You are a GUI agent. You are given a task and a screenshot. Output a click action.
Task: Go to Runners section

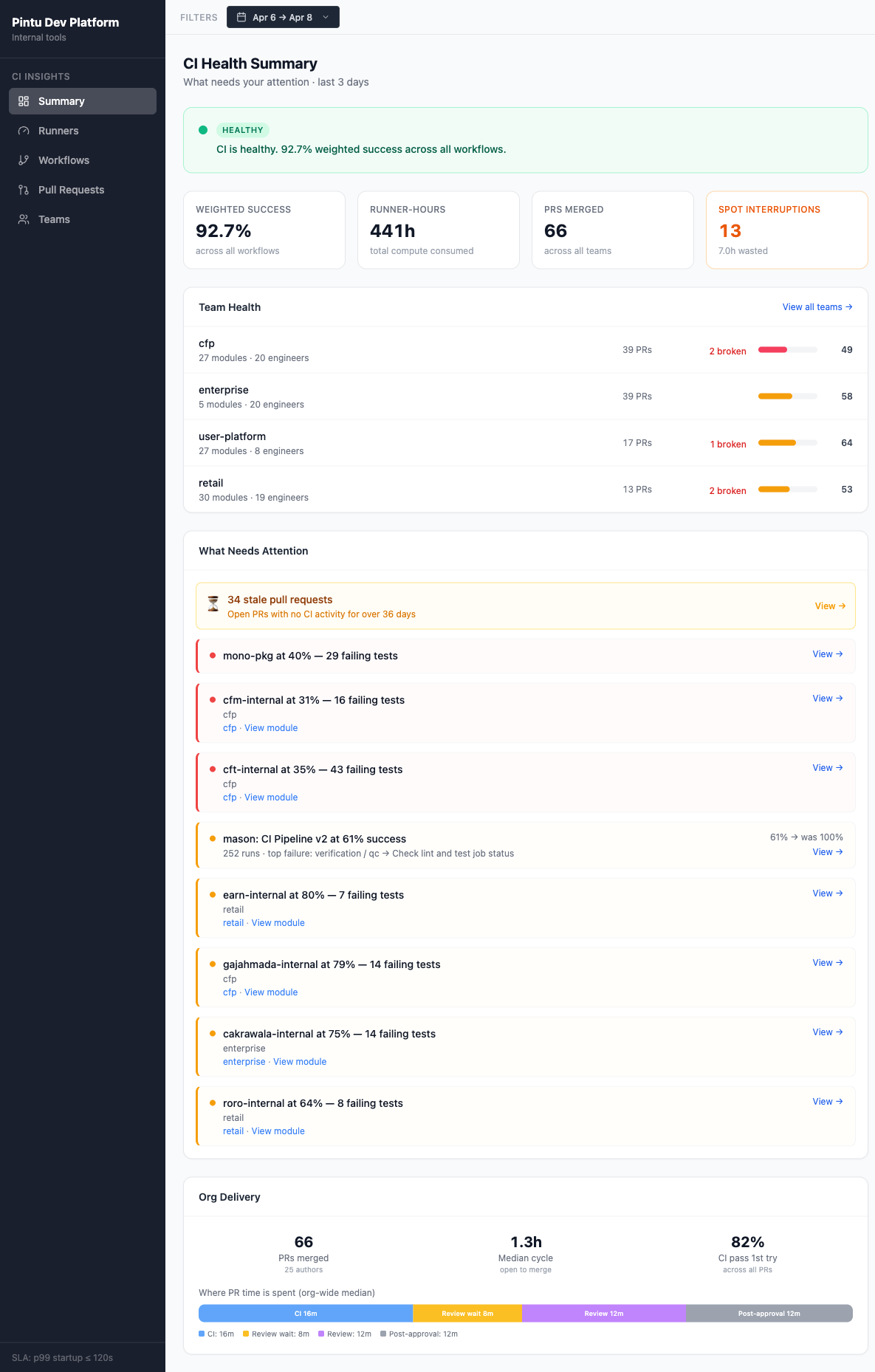[x=83, y=131]
